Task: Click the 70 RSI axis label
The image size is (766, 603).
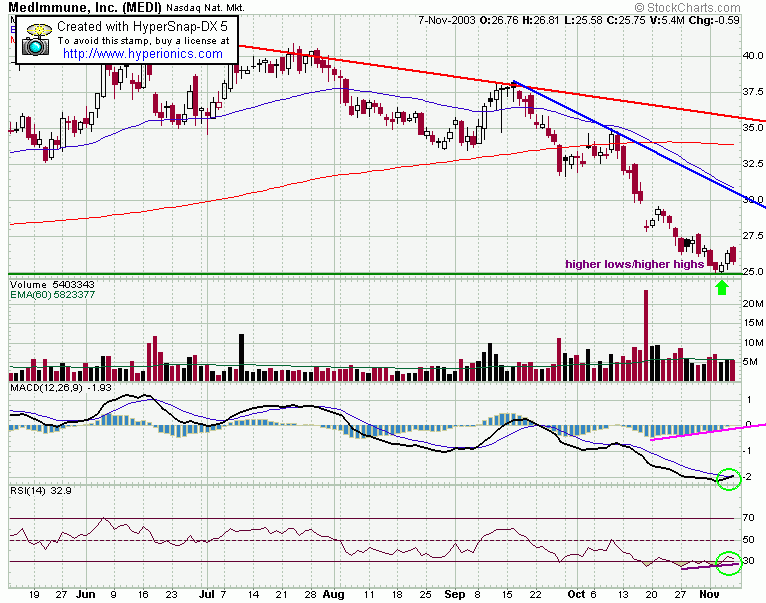Action: click(748, 517)
